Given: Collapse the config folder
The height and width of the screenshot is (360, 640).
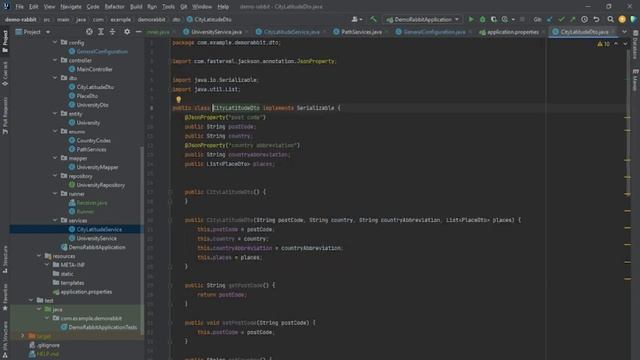Looking at the screenshot, I should point(55,42).
